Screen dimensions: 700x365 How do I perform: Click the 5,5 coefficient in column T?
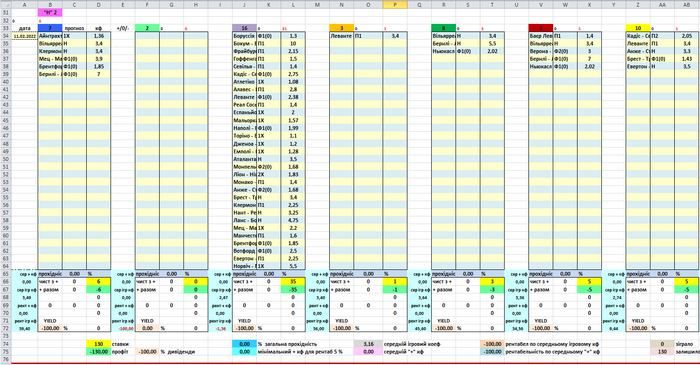(492, 44)
